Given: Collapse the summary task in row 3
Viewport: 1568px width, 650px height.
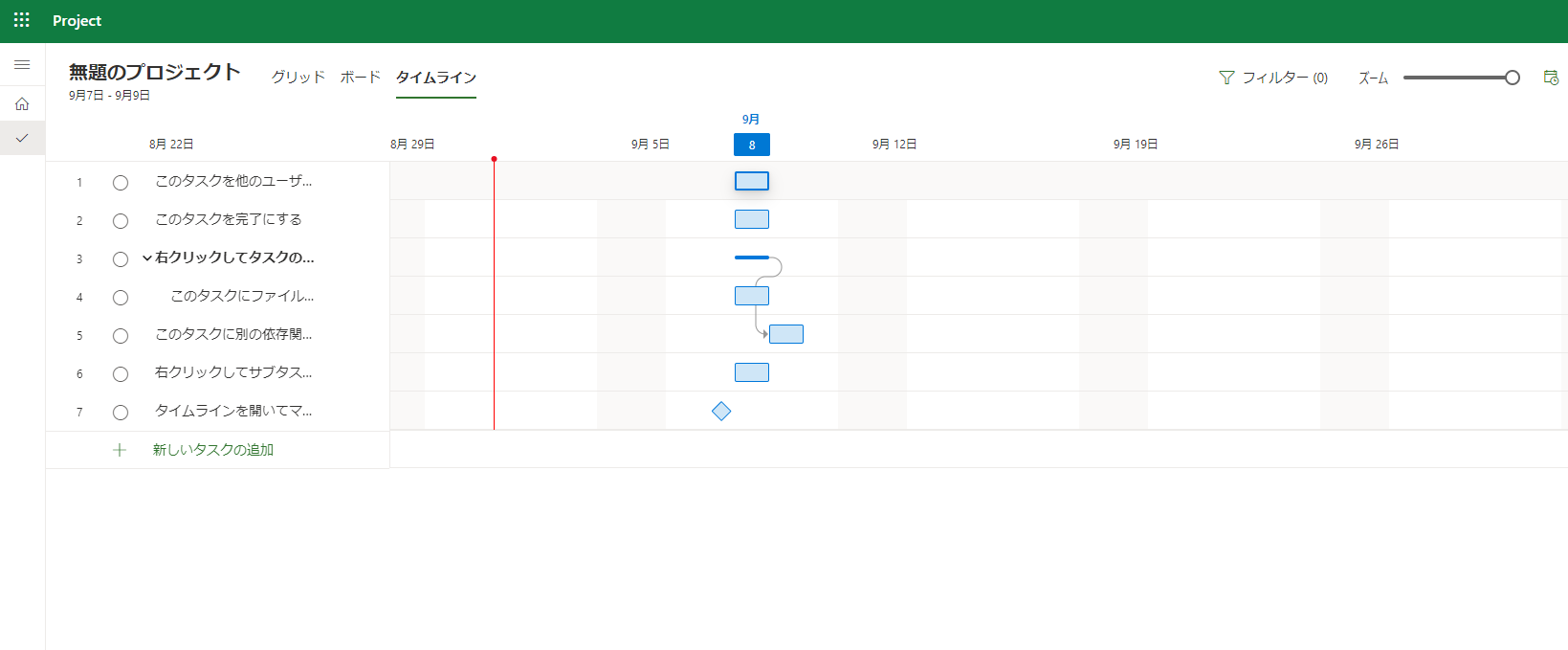Looking at the screenshot, I should pos(146,258).
